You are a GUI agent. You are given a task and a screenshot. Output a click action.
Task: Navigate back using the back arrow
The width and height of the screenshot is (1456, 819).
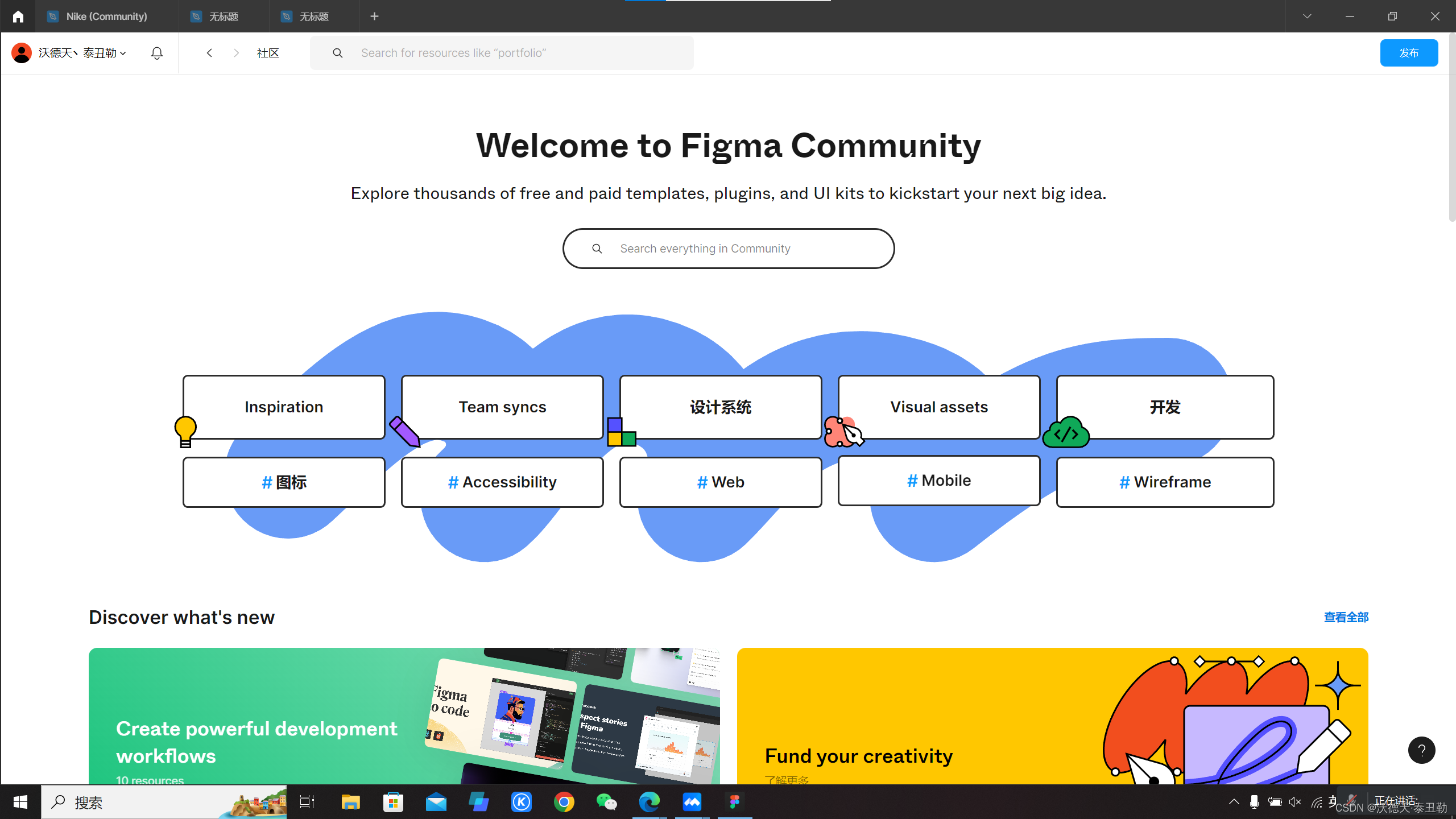tap(209, 52)
